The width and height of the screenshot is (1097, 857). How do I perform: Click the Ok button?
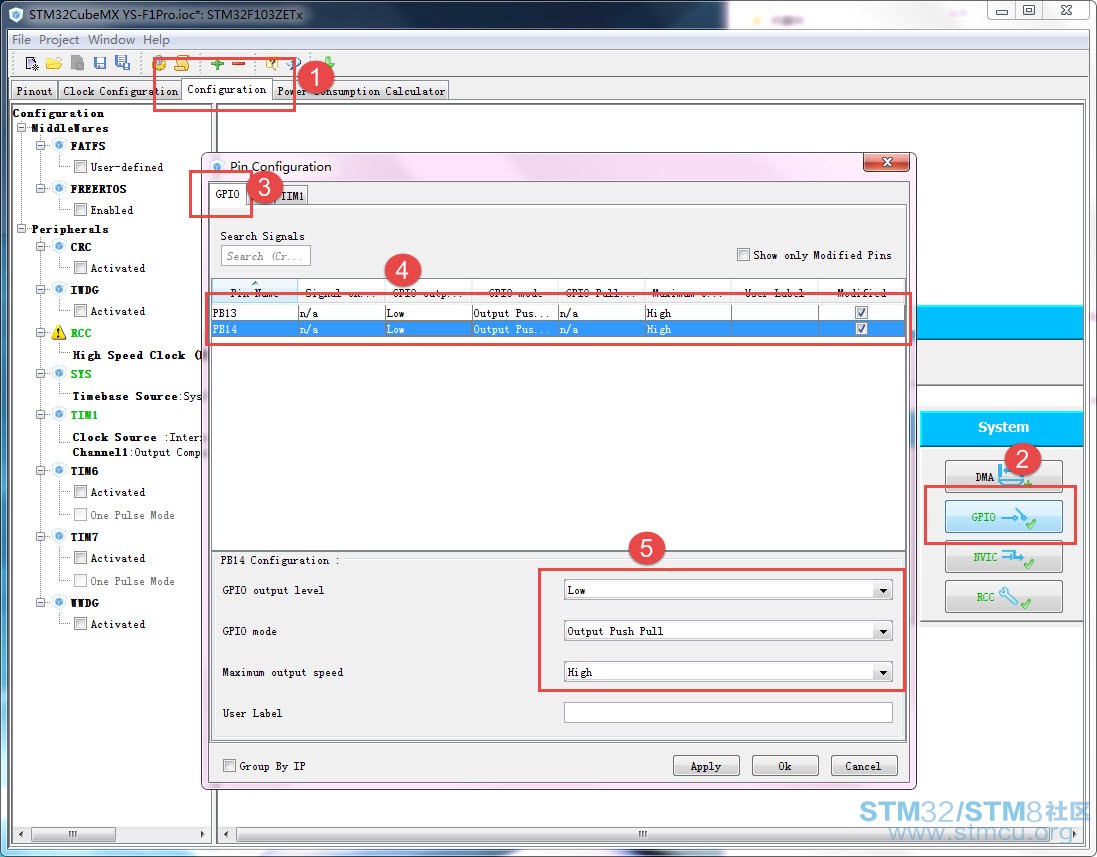[x=785, y=766]
